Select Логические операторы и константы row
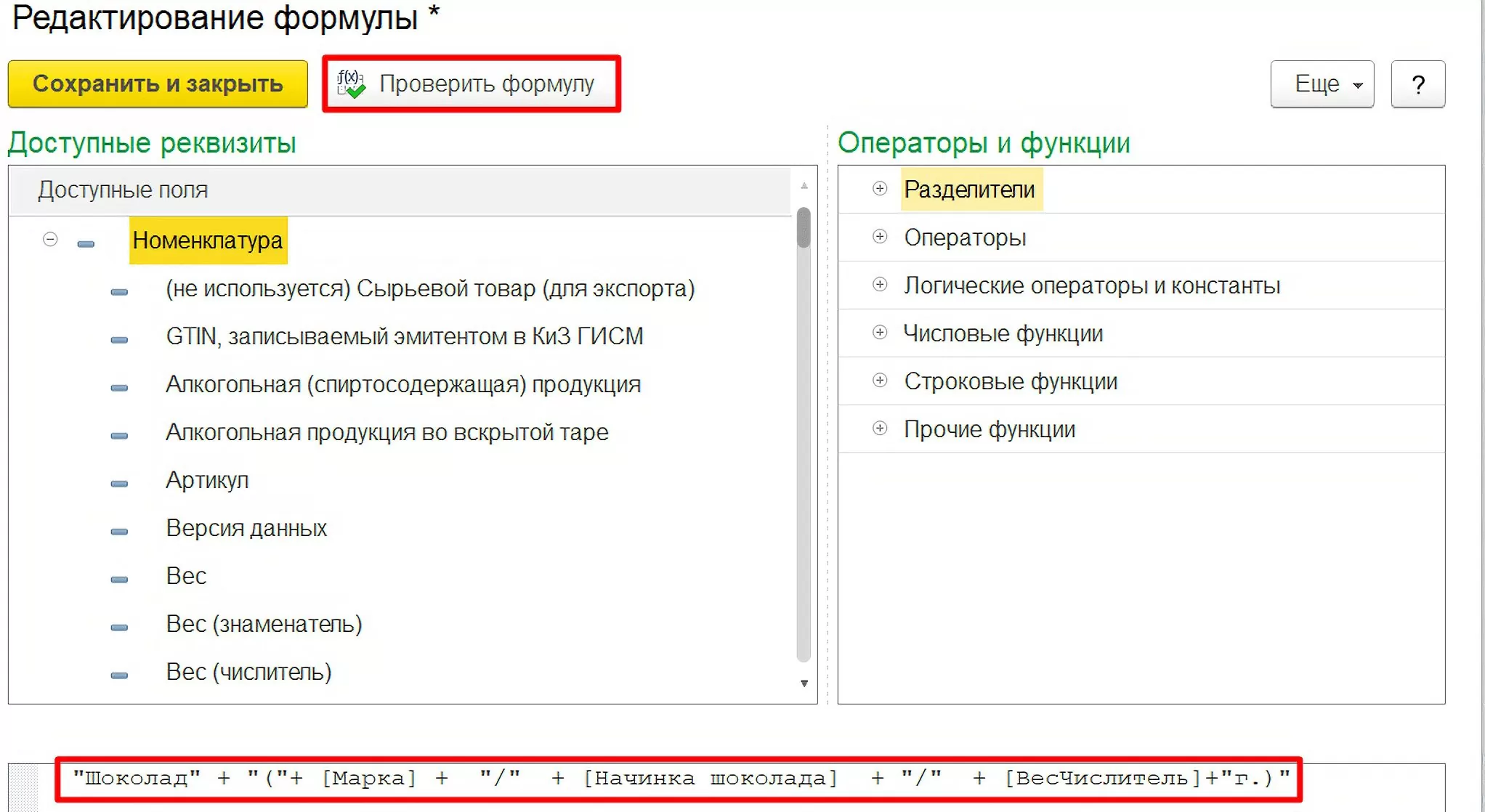 1141,285
